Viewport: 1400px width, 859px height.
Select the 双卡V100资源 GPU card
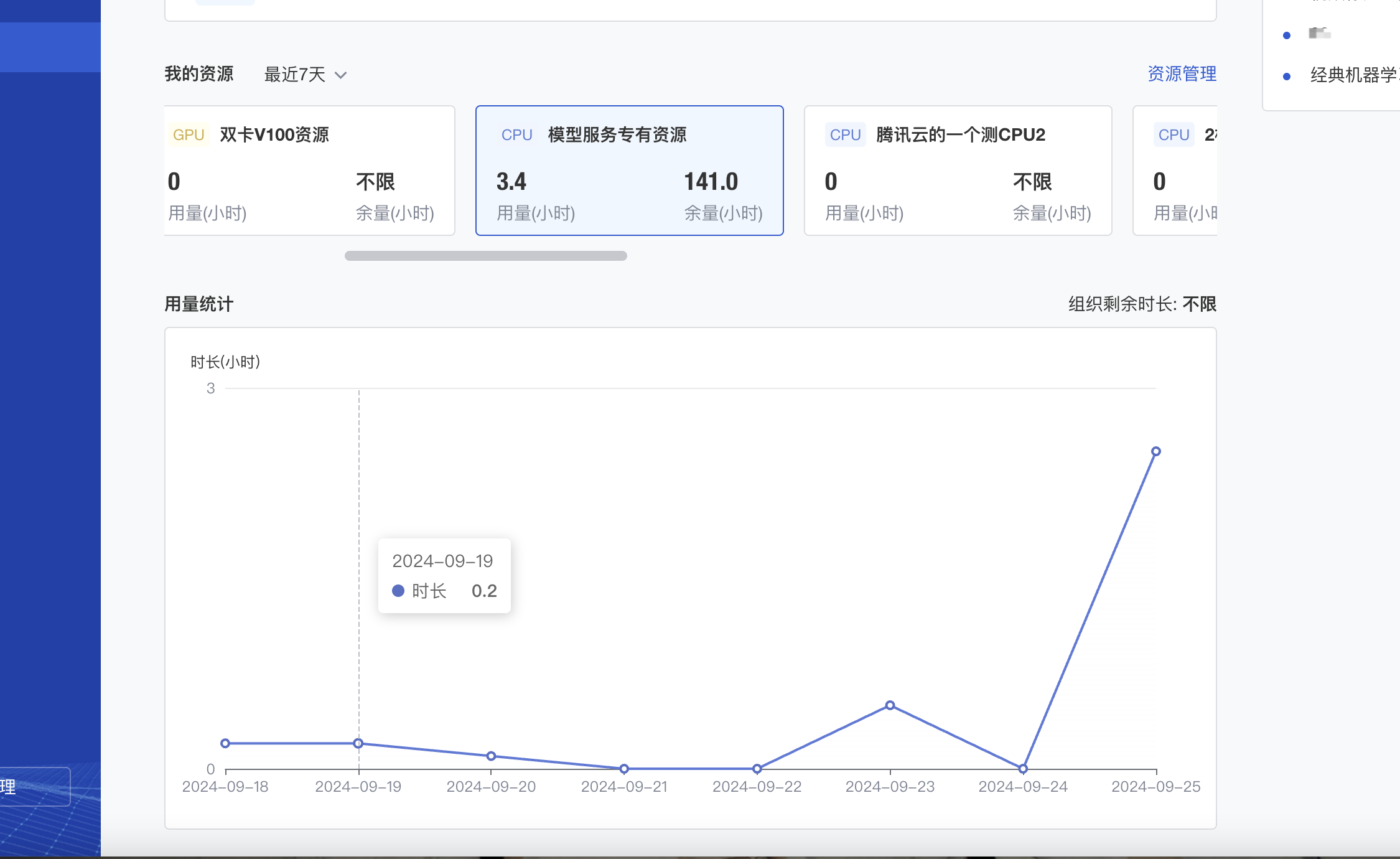pyautogui.click(x=309, y=171)
